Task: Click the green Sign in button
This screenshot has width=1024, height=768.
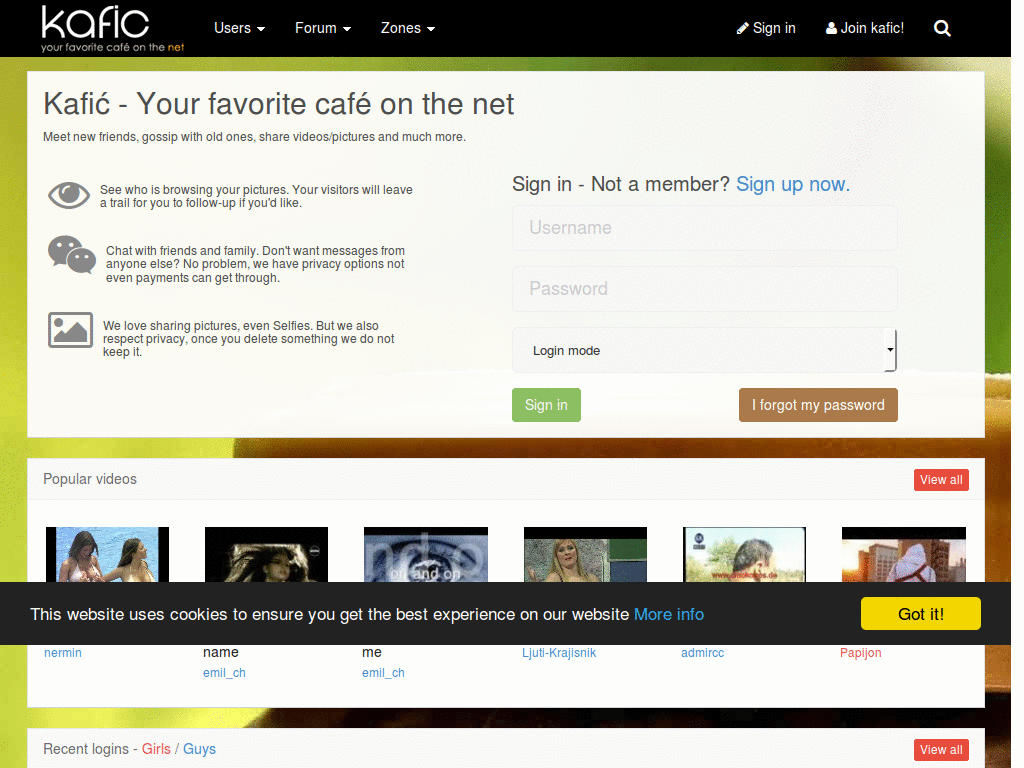Action: tap(546, 405)
